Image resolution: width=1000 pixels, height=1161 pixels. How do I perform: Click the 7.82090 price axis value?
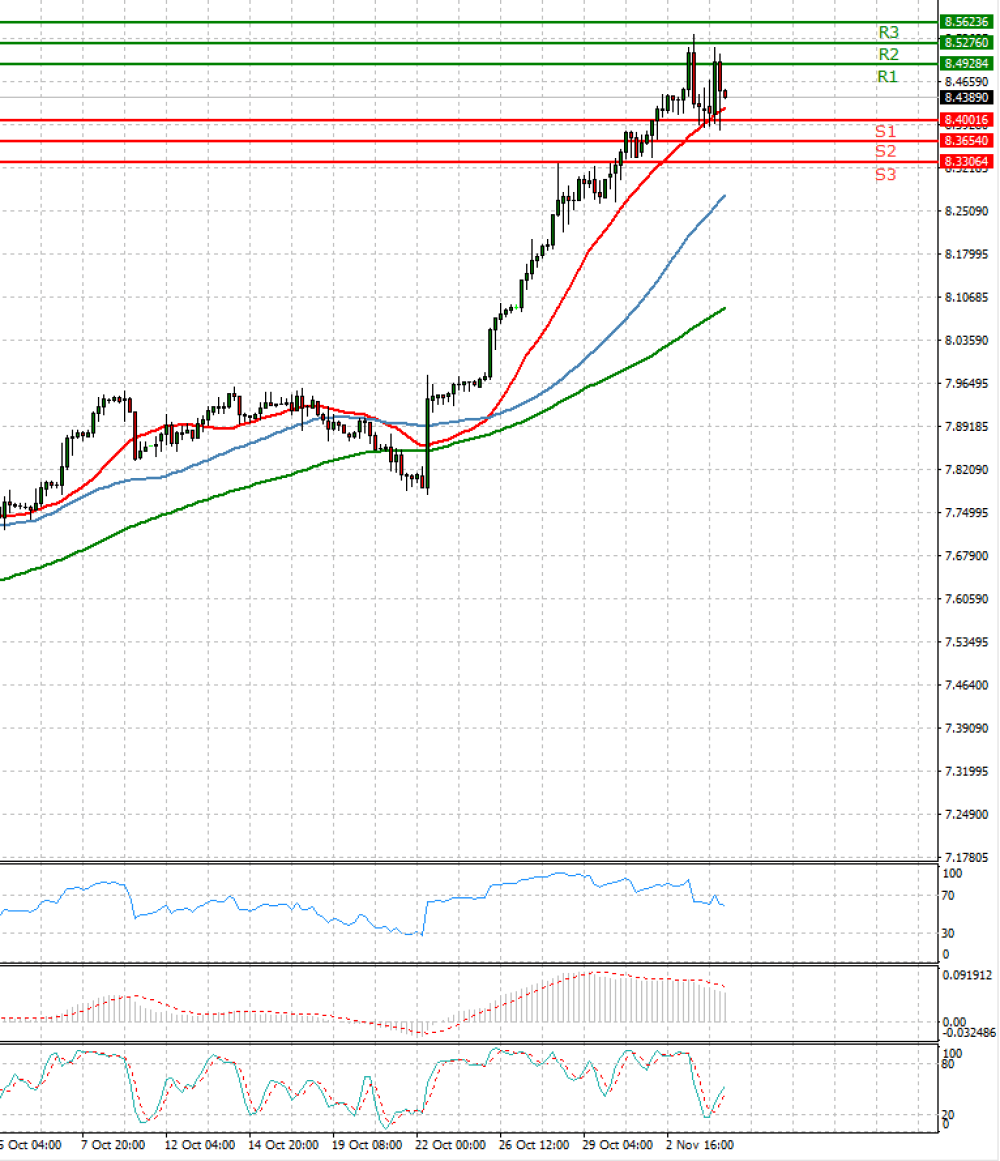966,469
